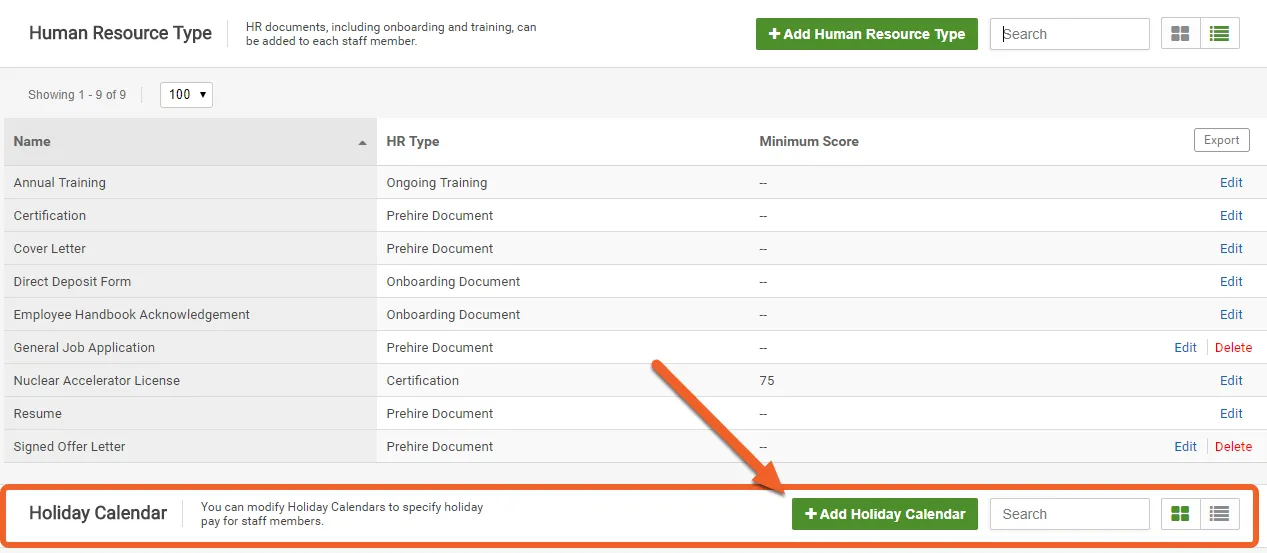
Task: Edit the Certification row
Action: (1231, 216)
